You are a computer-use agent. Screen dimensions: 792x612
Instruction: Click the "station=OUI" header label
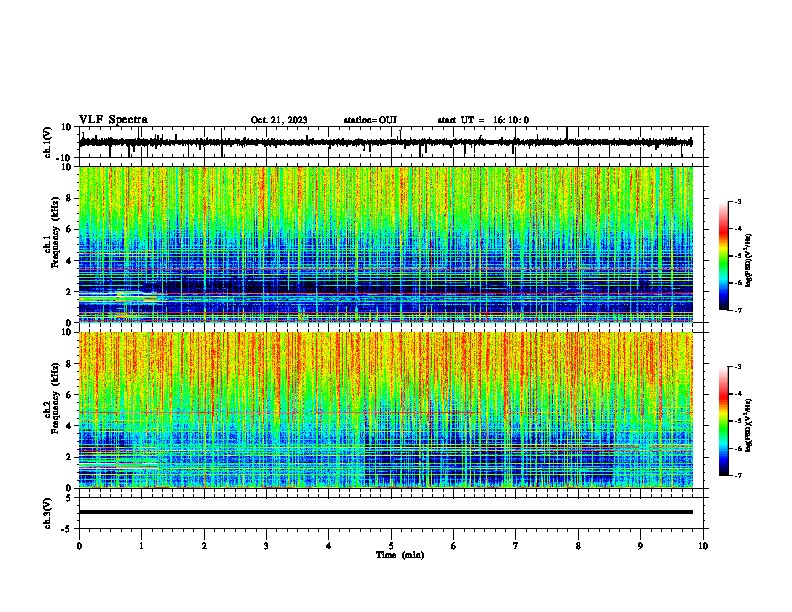click(x=370, y=120)
